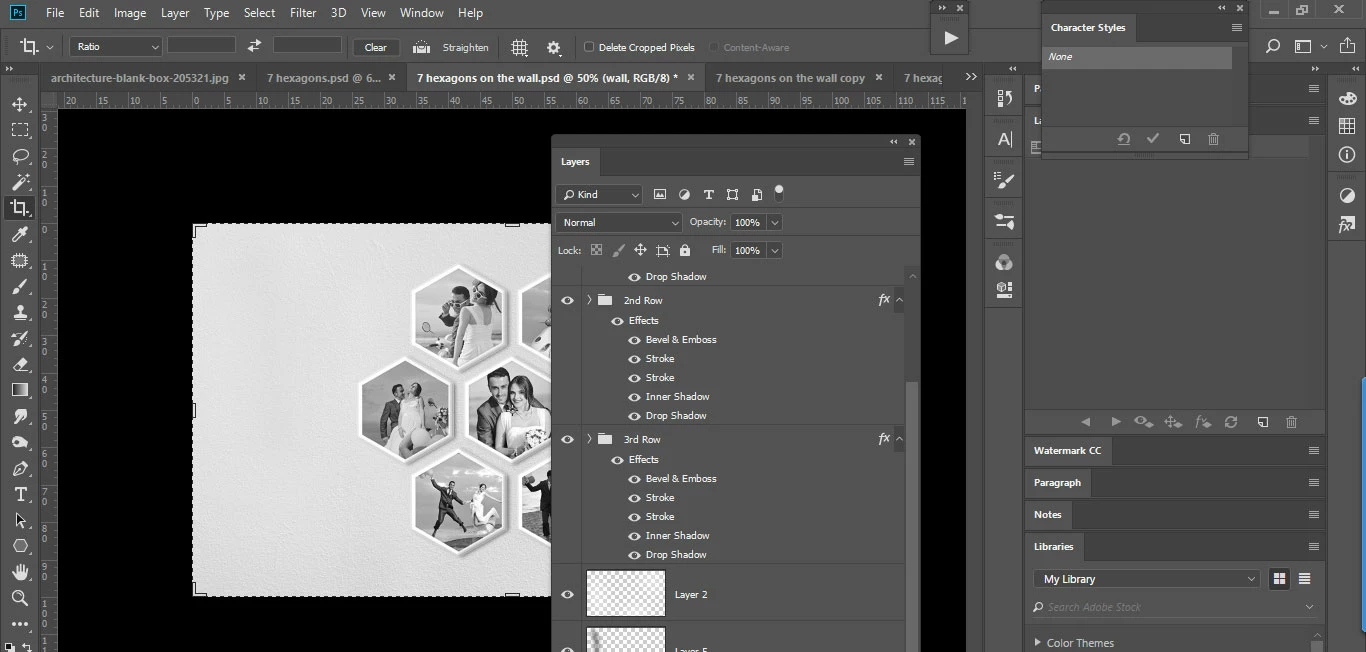Toggle Delete Cropped Pixels checkbox
This screenshot has width=1366, height=652.
tap(589, 47)
